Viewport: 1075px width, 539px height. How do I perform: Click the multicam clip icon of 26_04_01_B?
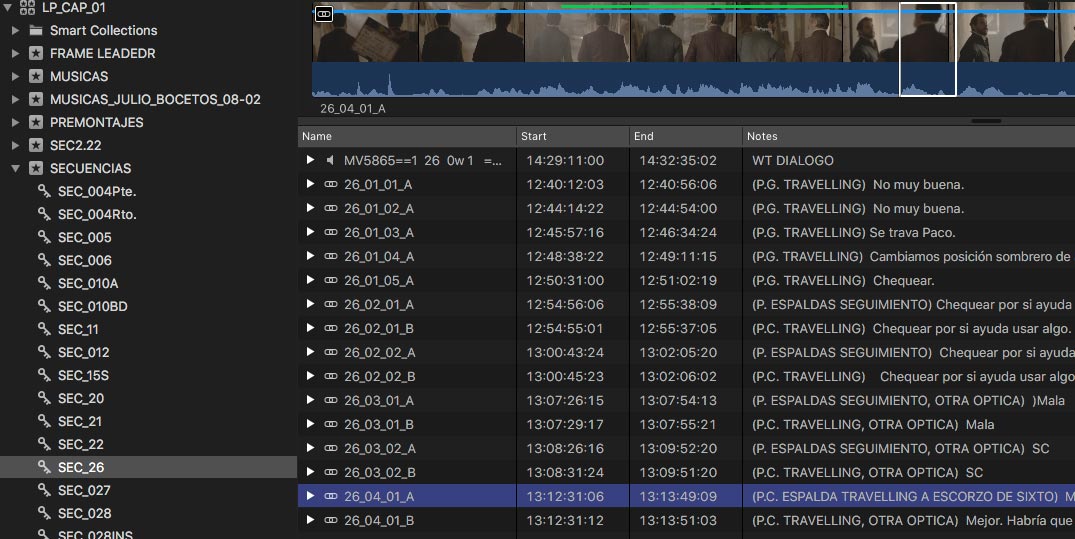330,520
